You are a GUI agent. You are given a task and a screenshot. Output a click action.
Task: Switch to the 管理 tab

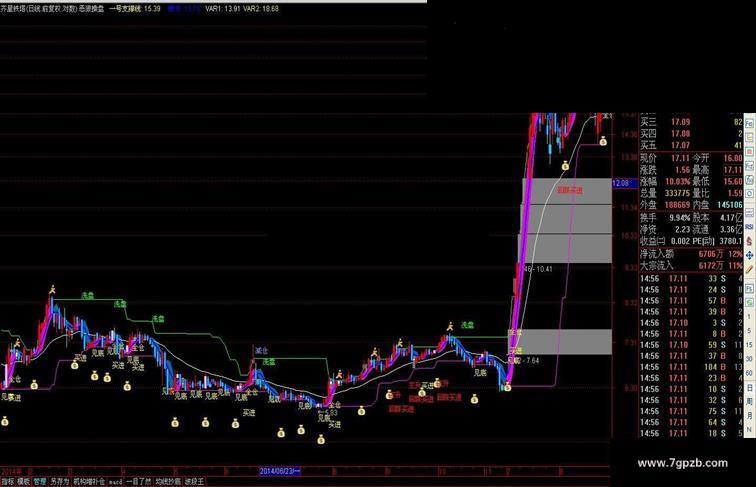click(40, 481)
